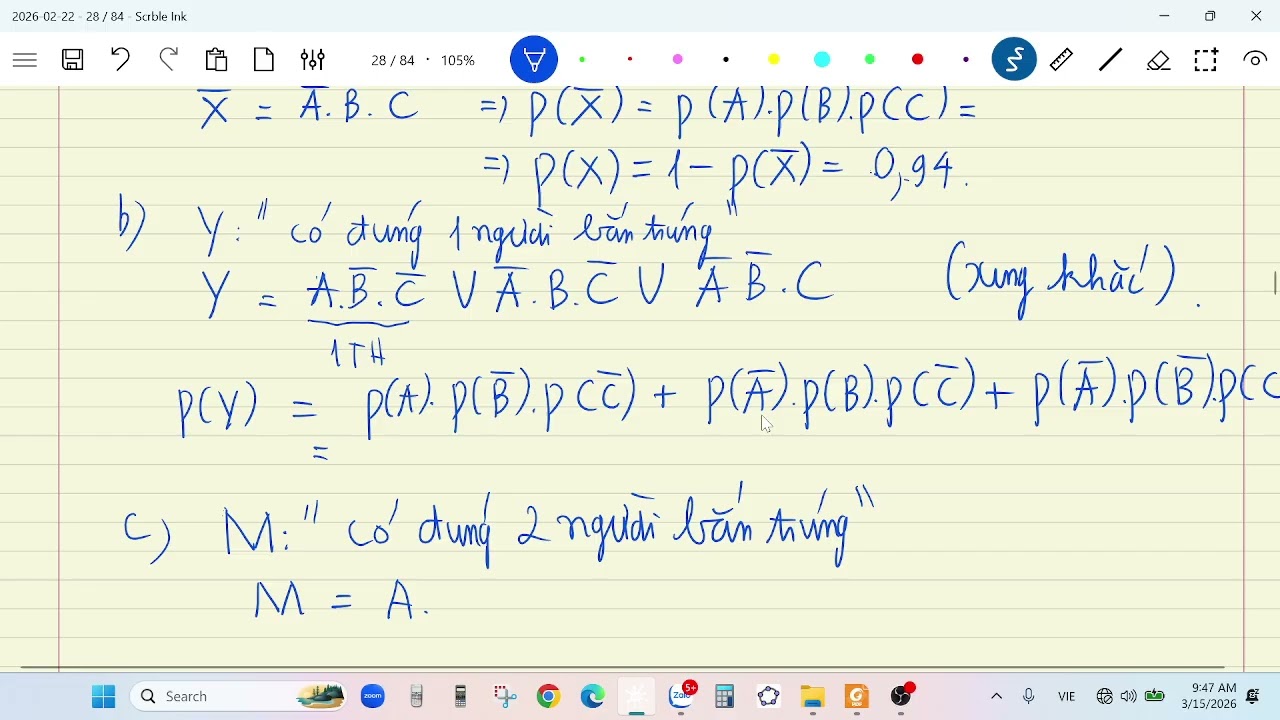Screen dimensions: 1280x720
Task: Open the battery status icon
Action: point(1155,696)
